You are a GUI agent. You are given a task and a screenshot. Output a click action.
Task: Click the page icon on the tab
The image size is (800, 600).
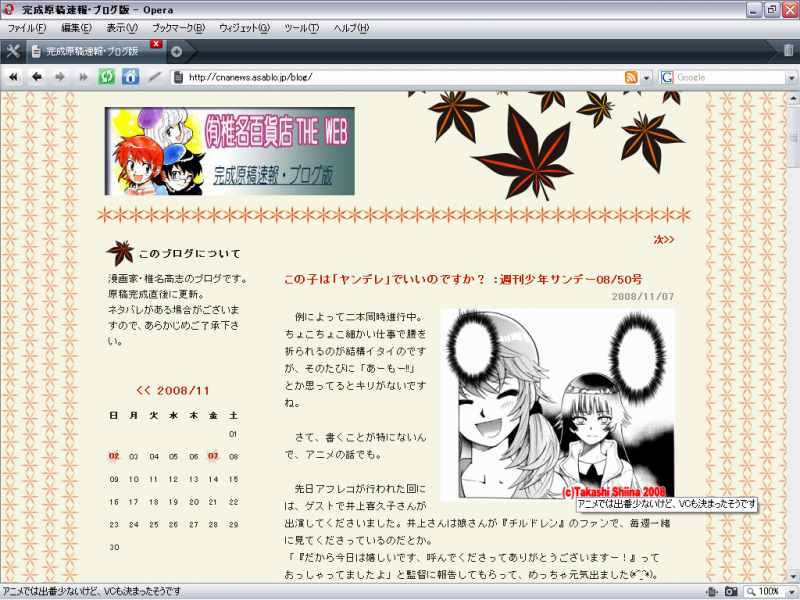pyautogui.click(x=36, y=51)
